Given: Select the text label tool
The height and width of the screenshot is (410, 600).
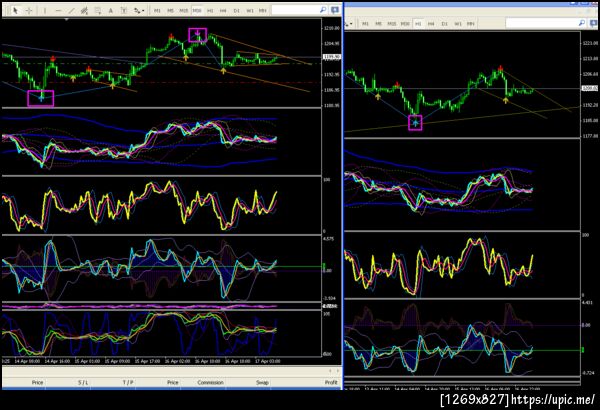Looking at the screenshot, I should [x=124, y=11].
